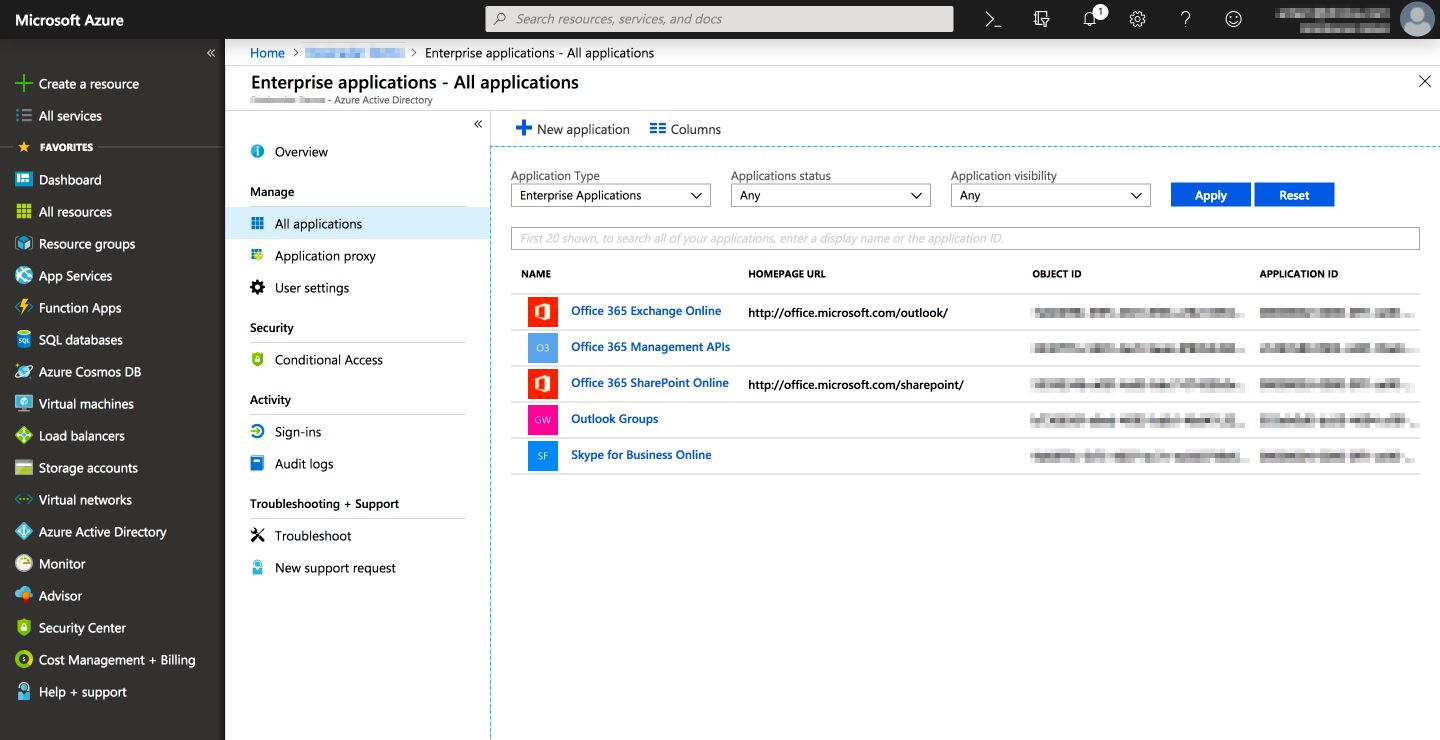Viewport: 1440px width, 740px height.
Task: Click Create a resource
Action: point(76,84)
